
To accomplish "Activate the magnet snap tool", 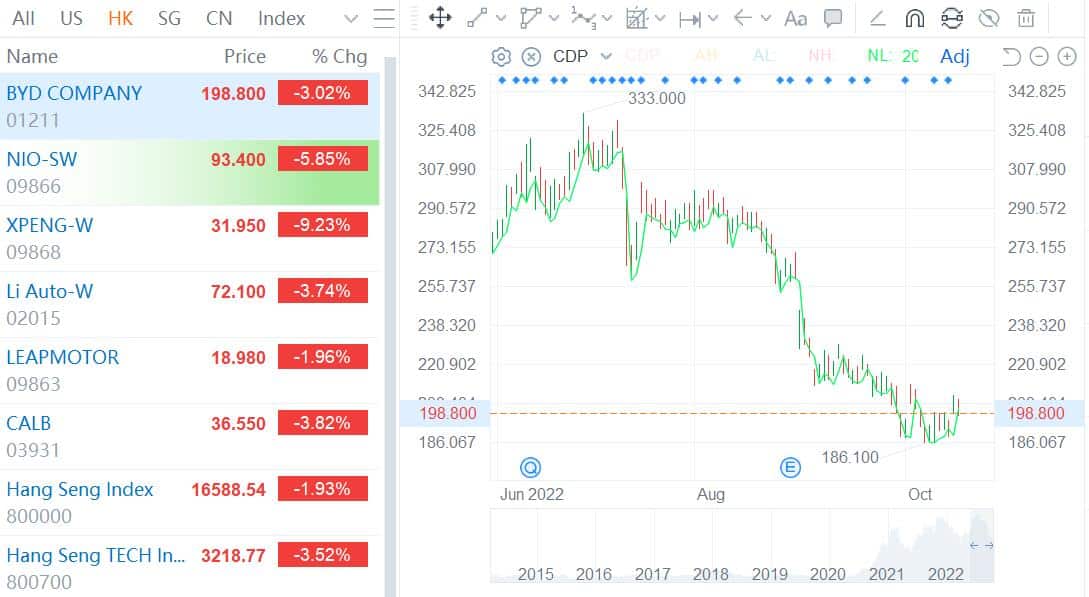I will tap(914, 18).
